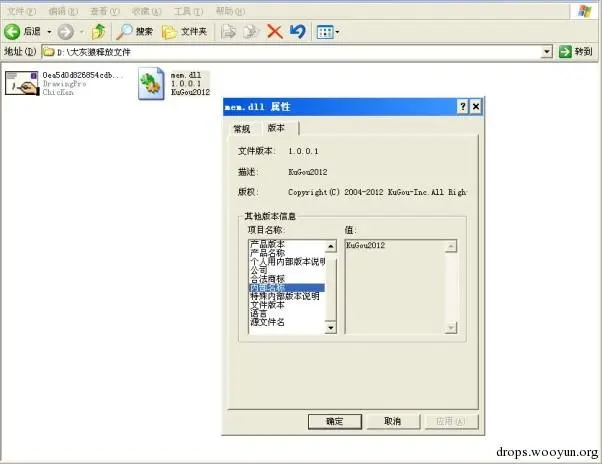The width and height of the screenshot is (602, 464).
Task: Click the folder icon in address bar
Action: click(48, 52)
